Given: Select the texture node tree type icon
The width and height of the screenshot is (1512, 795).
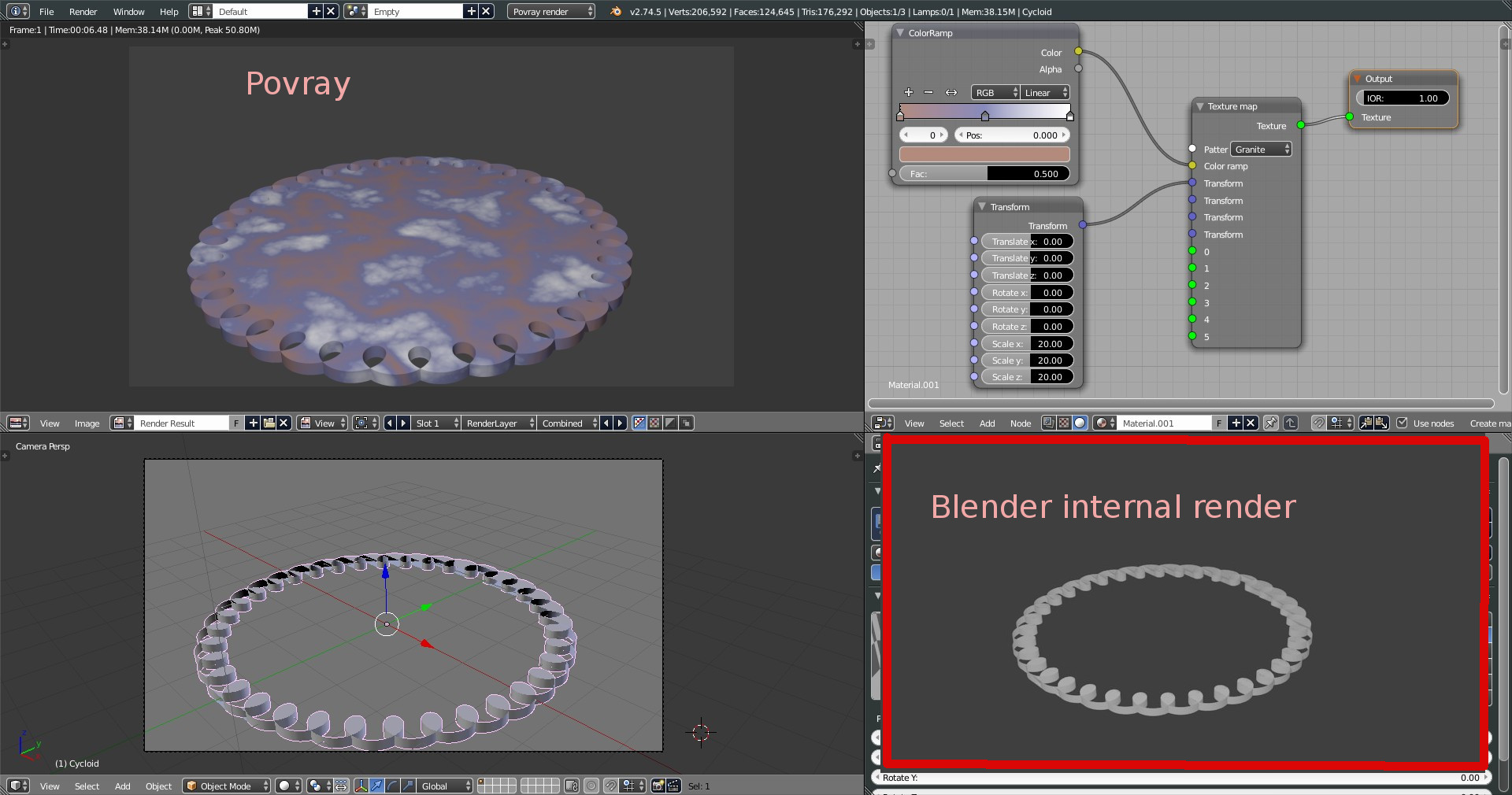Looking at the screenshot, I should [1064, 423].
